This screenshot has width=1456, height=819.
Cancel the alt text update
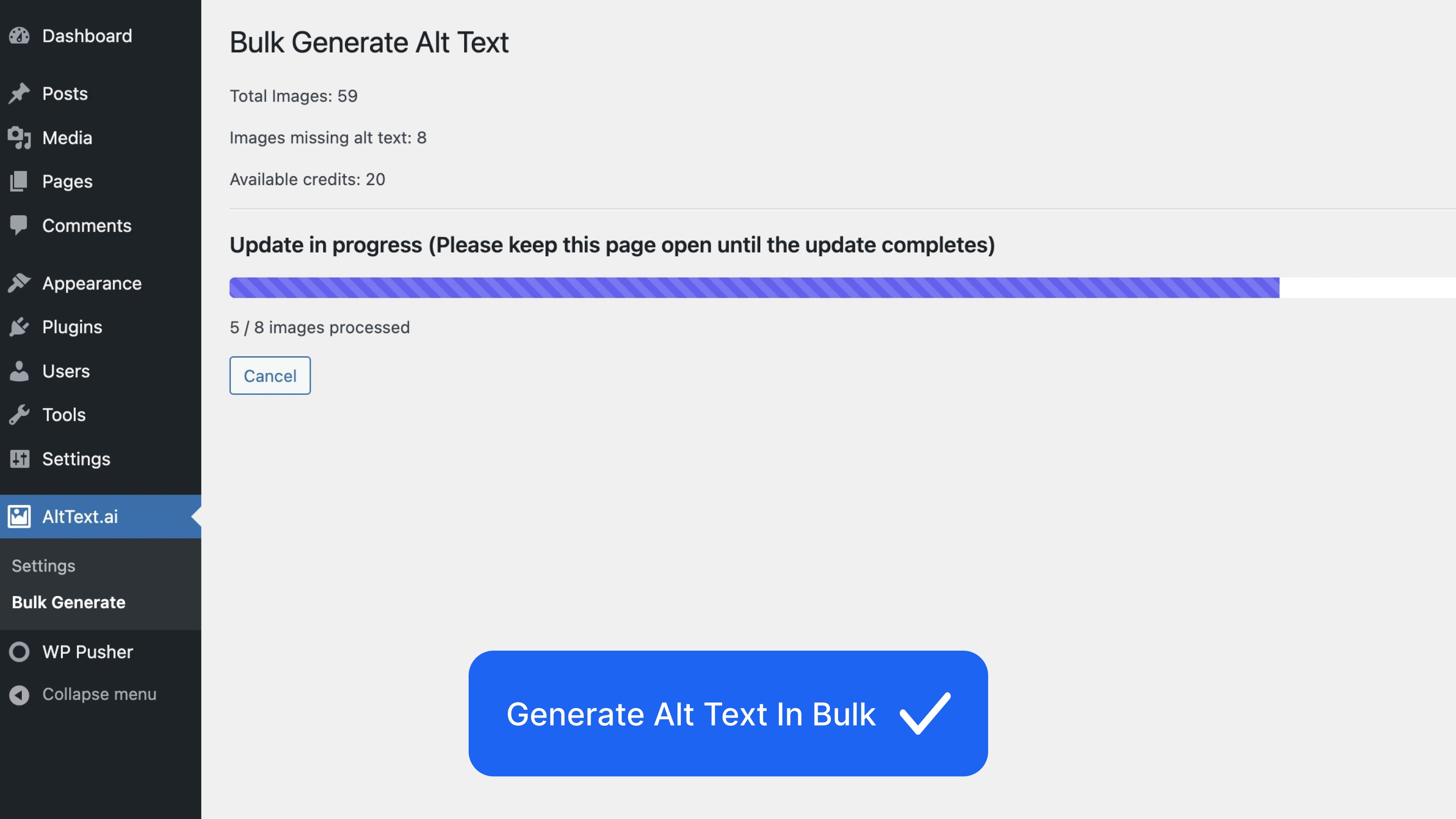(270, 375)
